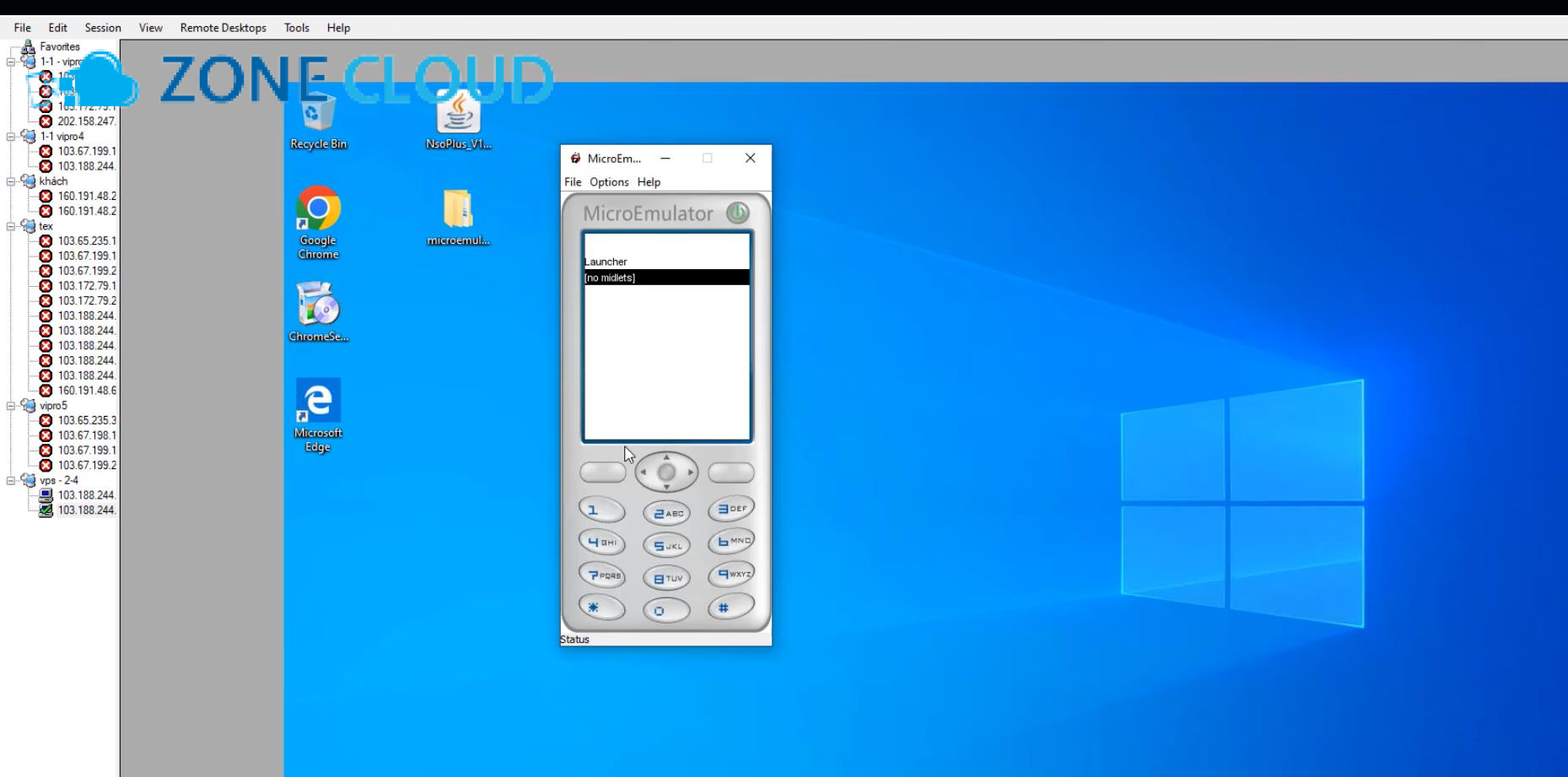Image resolution: width=1568 pixels, height=777 pixels.
Task: Open the microemul folder icon
Action: (x=458, y=211)
